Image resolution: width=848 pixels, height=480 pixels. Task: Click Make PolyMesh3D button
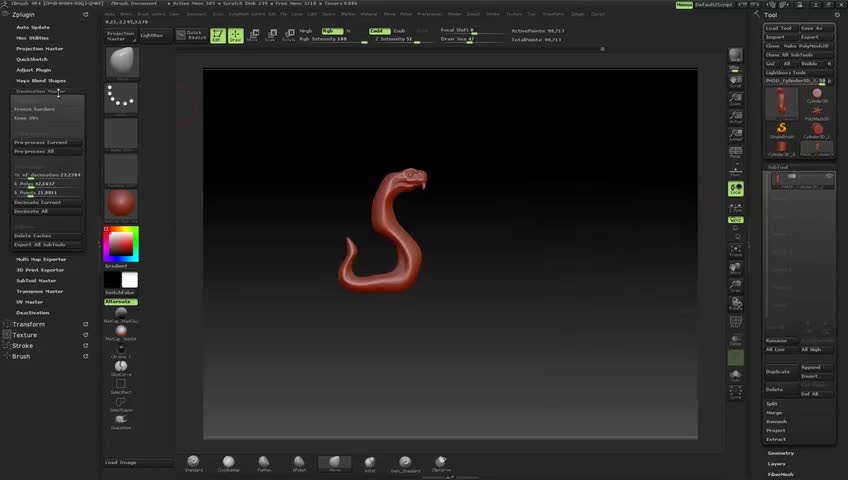(807, 46)
